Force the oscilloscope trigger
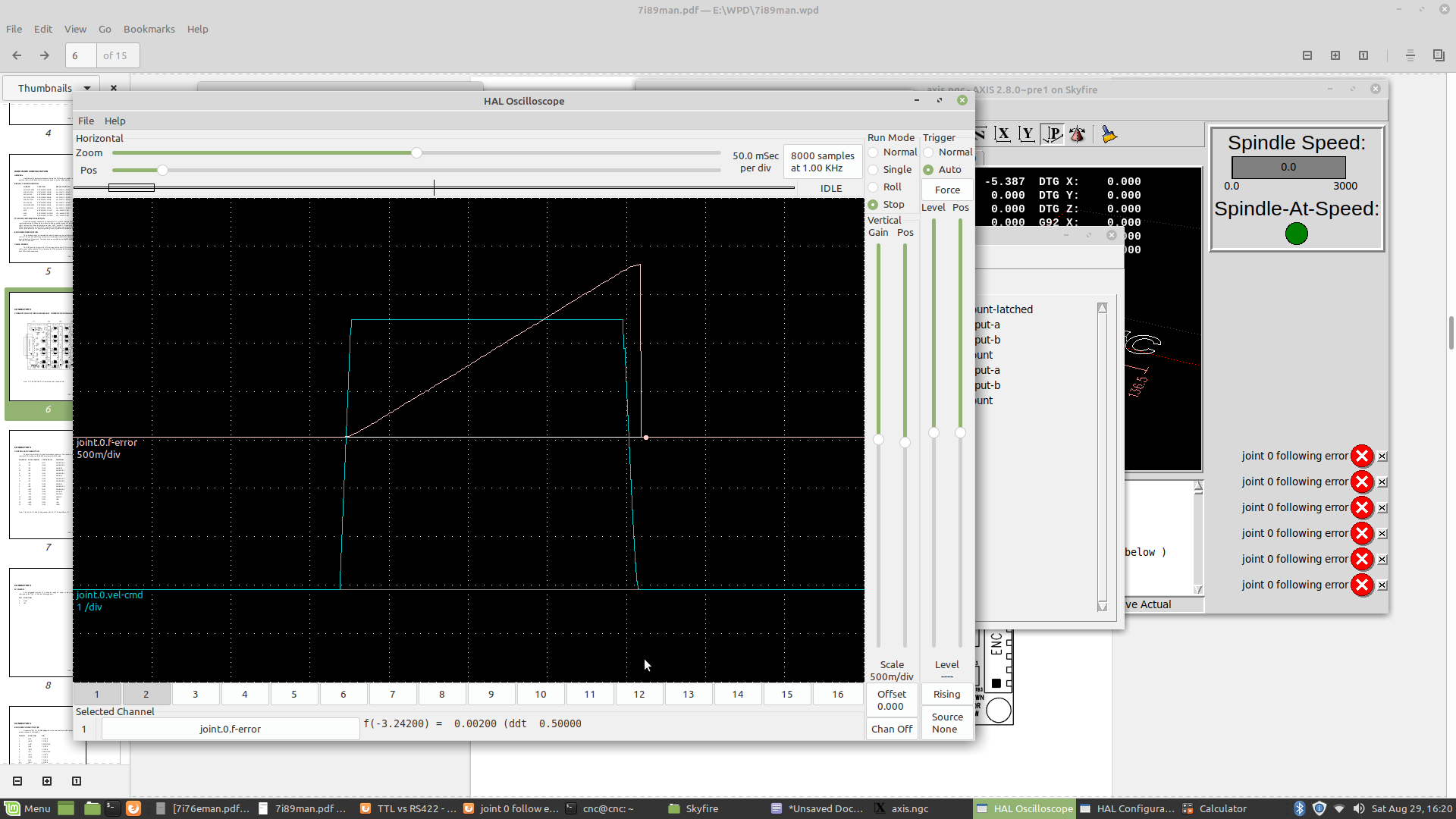This screenshot has height=819, width=1456. [947, 190]
